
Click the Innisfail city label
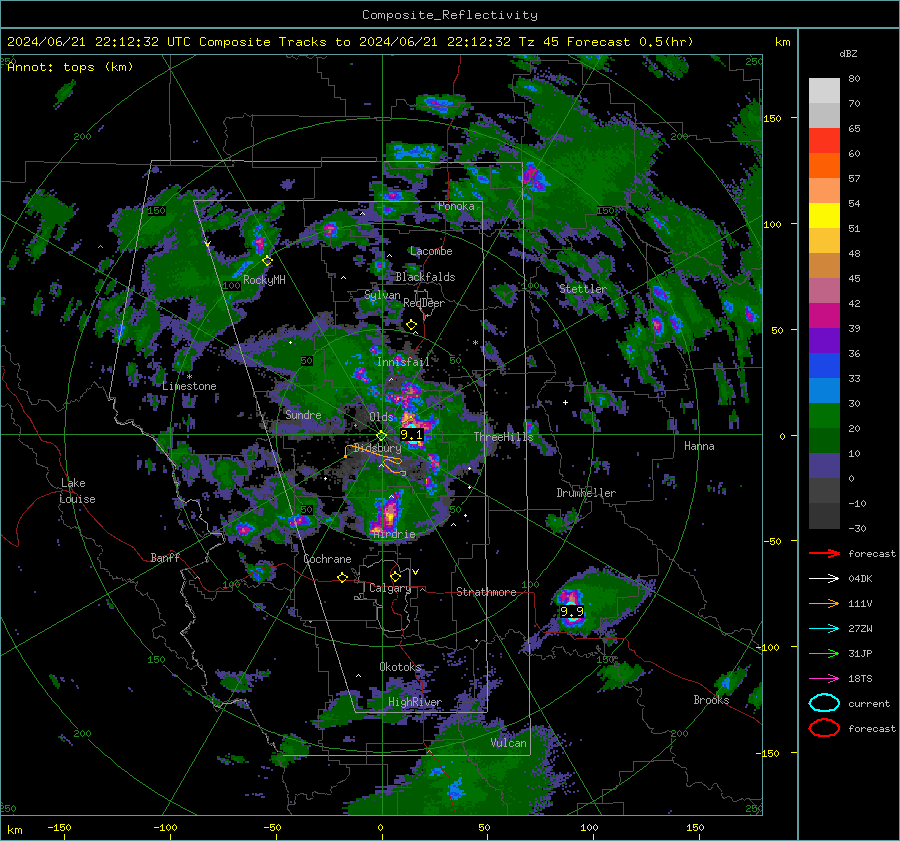click(x=403, y=362)
